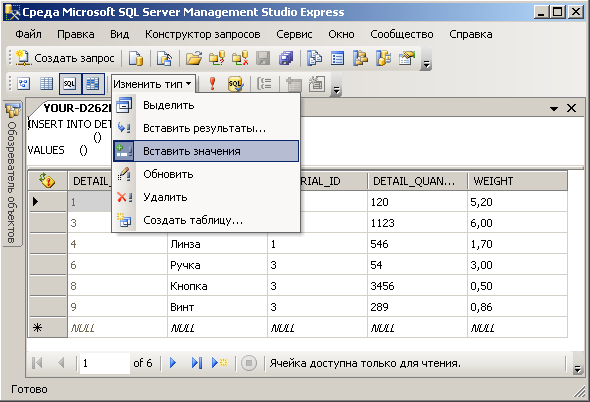The width and height of the screenshot is (590, 402).
Task: Open the Справка menu
Action: tap(471, 34)
